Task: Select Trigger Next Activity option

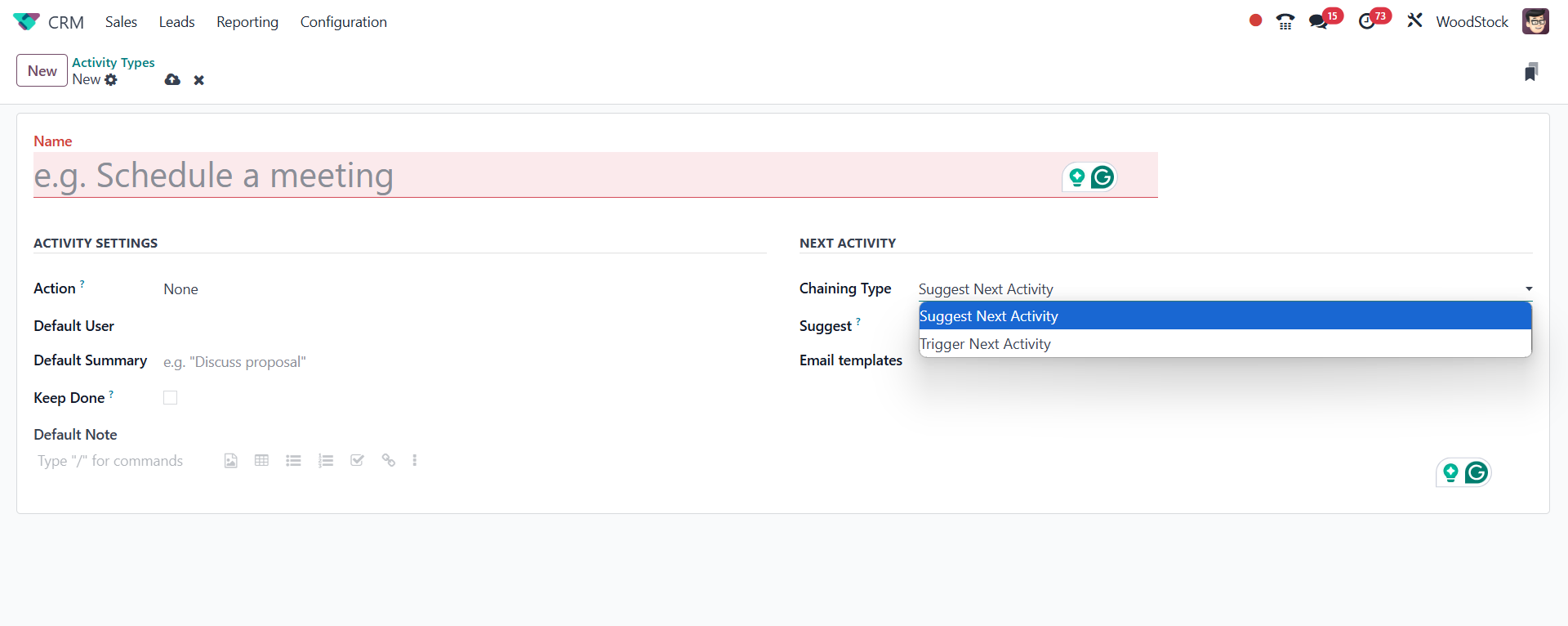Action: pyautogui.click(x=985, y=344)
